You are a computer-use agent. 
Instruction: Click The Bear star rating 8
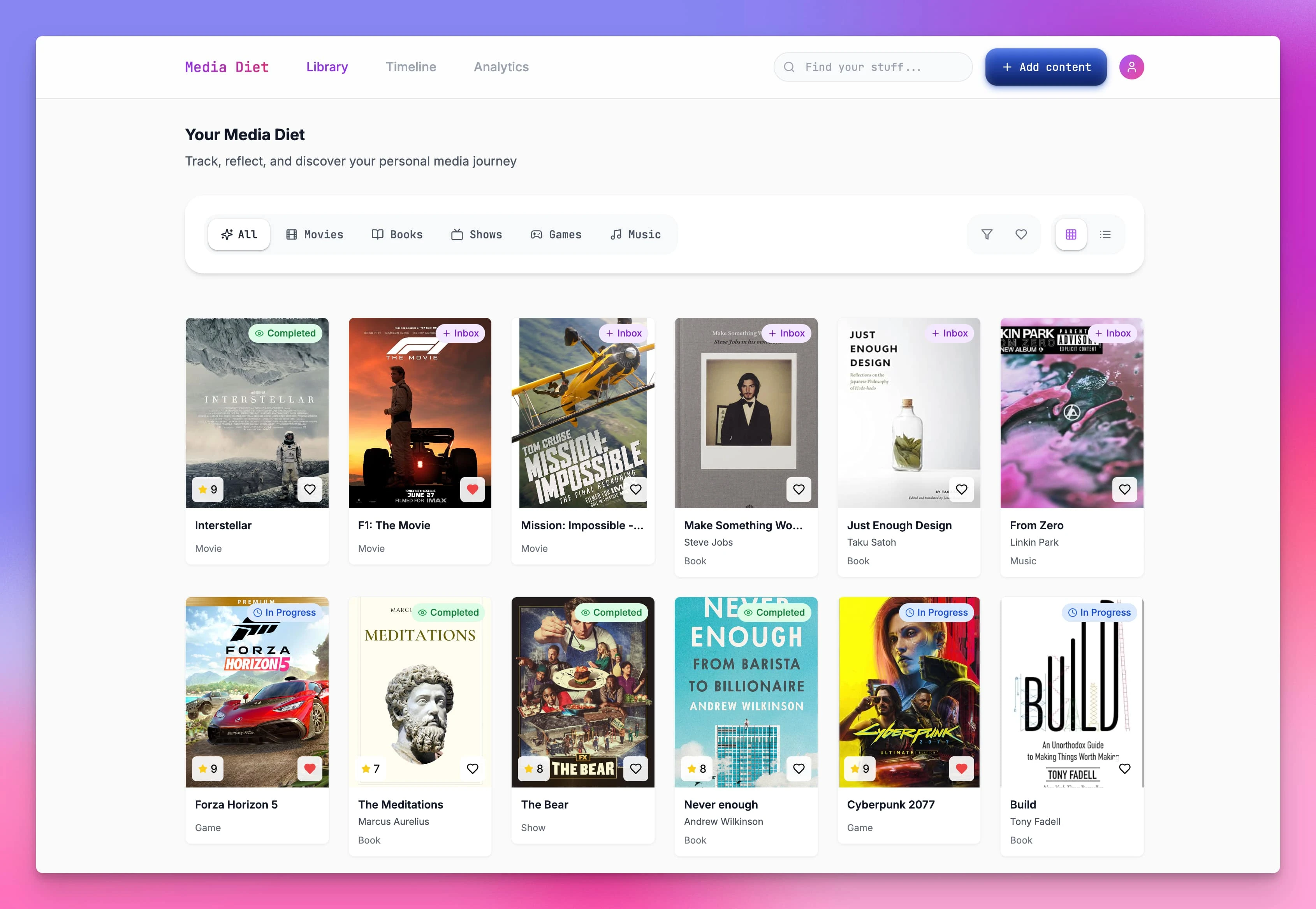tap(533, 768)
